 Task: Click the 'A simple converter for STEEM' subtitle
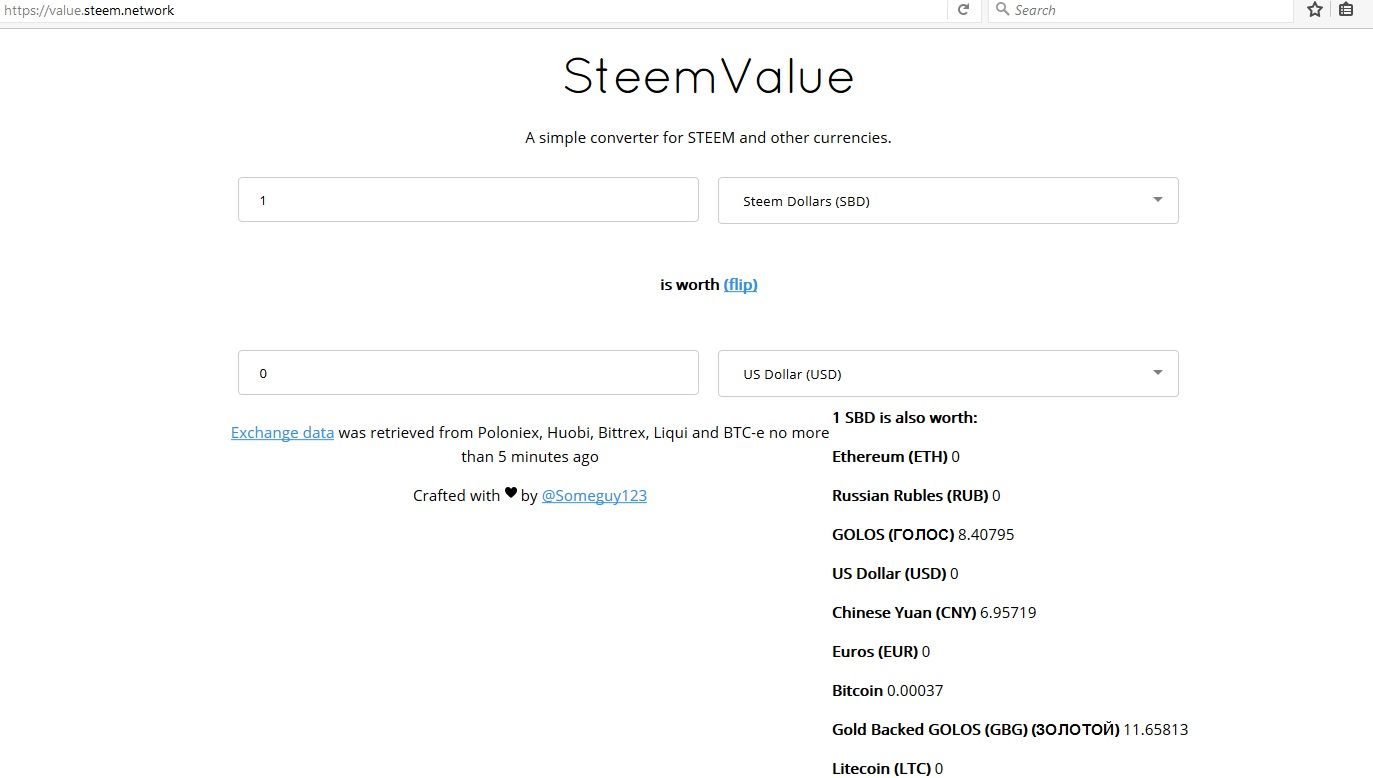708,138
